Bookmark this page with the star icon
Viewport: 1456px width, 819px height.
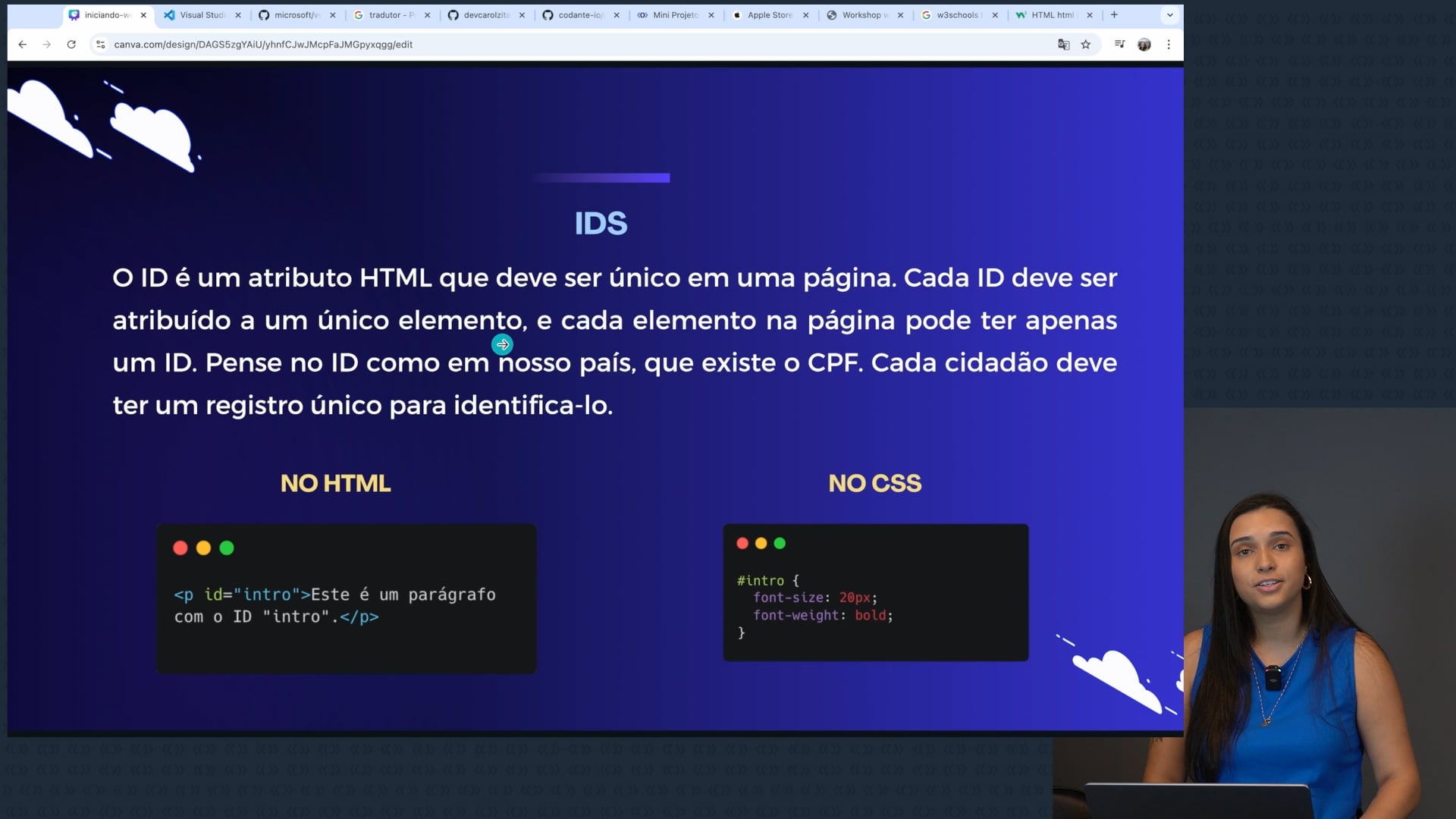click(x=1086, y=45)
